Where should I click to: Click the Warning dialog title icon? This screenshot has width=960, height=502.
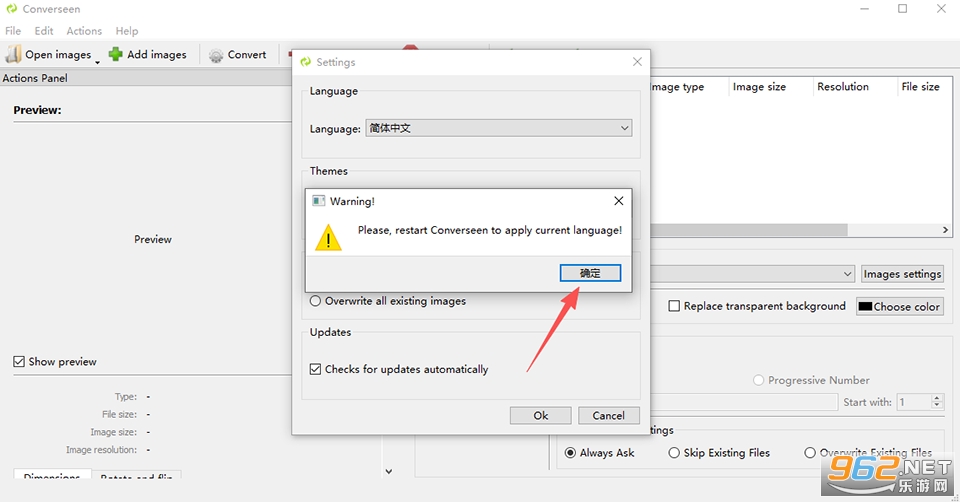click(x=318, y=201)
